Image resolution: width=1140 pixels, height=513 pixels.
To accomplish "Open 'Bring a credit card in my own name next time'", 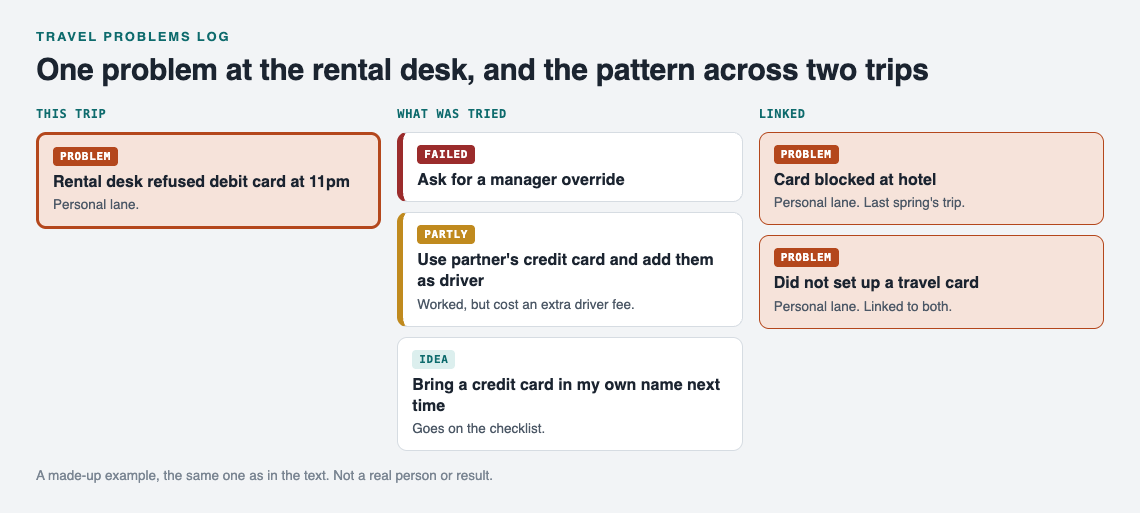I will pyautogui.click(x=566, y=395).
